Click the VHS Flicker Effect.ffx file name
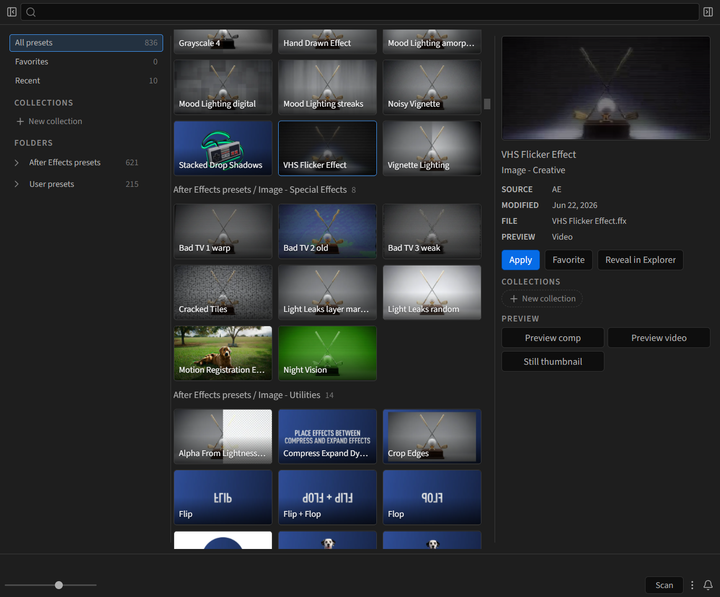This screenshot has width=720, height=597. tap(589, 221)
